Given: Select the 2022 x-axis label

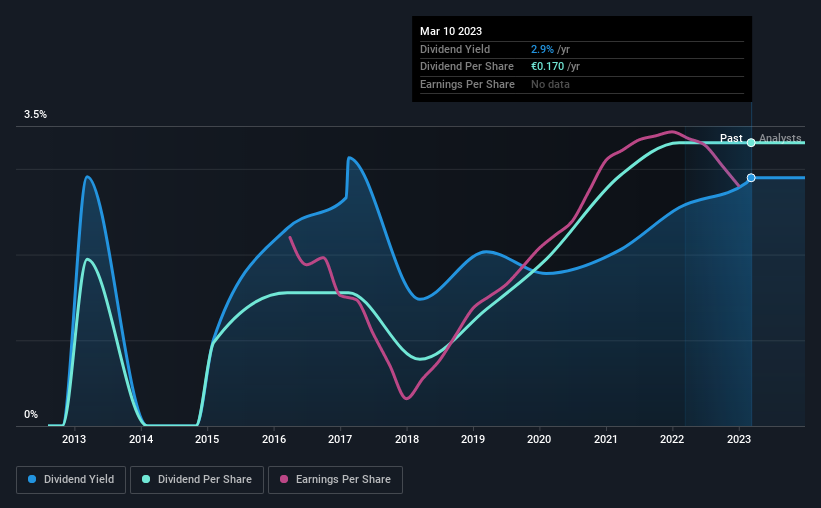Looking at the screenshot, I should point(672,439).
